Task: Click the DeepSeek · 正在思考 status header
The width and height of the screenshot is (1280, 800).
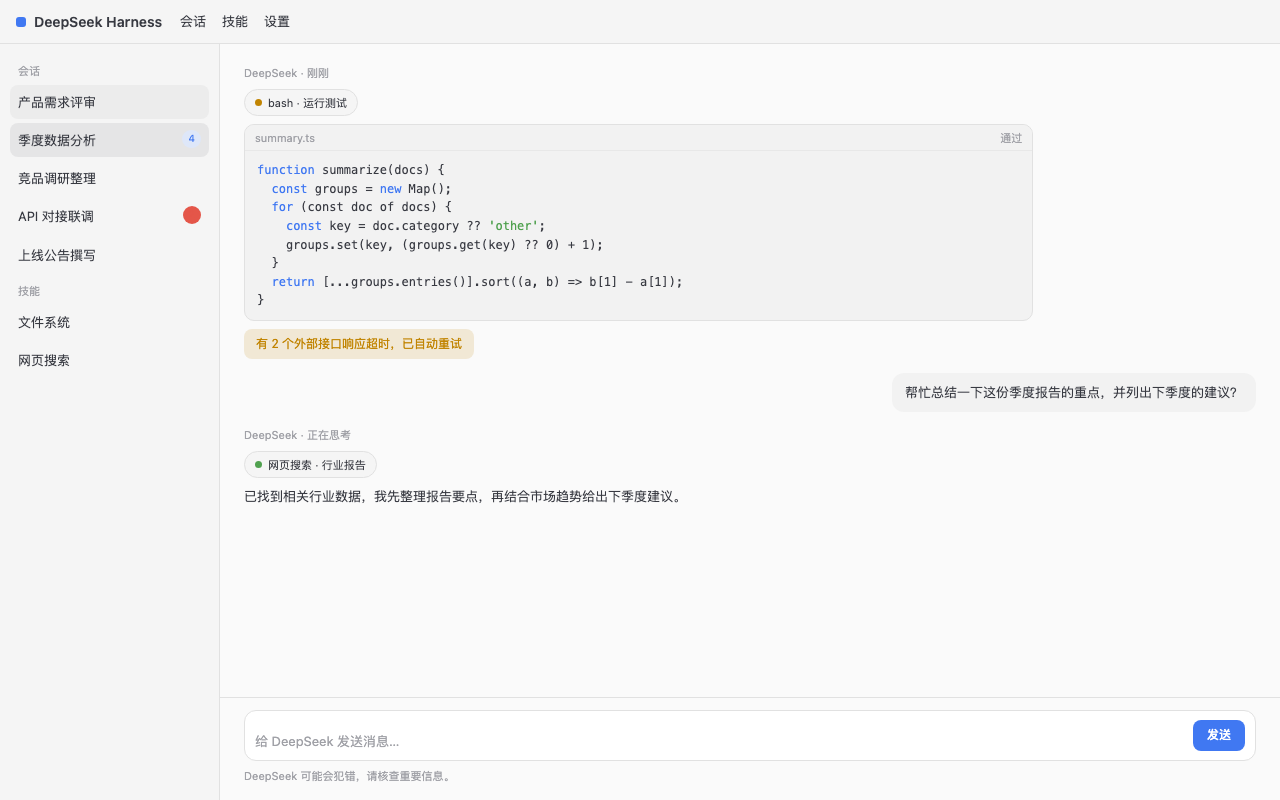Action: coord(297,435)
